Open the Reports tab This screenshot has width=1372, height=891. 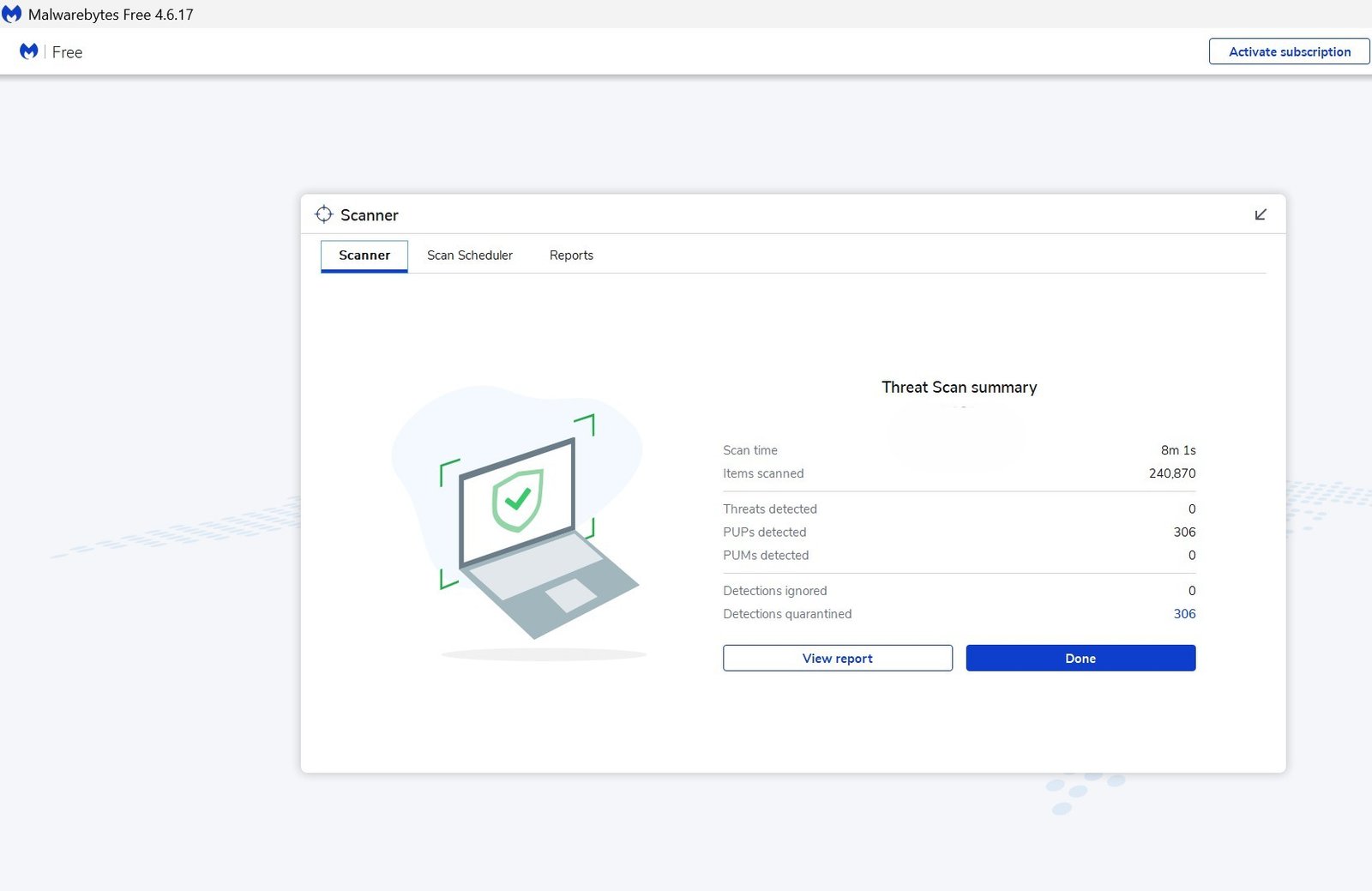pyautogui.click(x=571, y=256)
